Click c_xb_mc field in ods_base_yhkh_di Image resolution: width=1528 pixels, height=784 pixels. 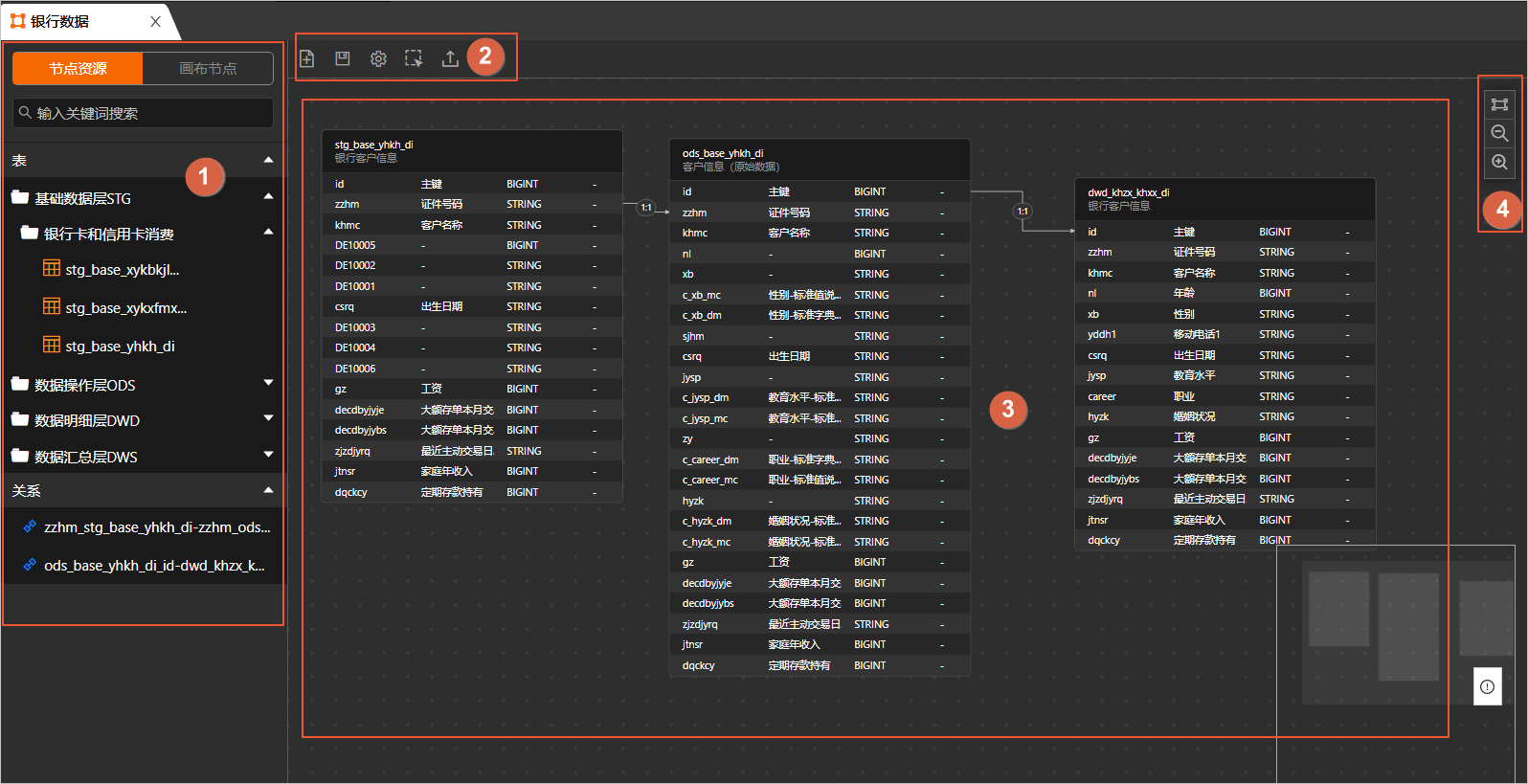pyautogui.click(x=820, y=295)
